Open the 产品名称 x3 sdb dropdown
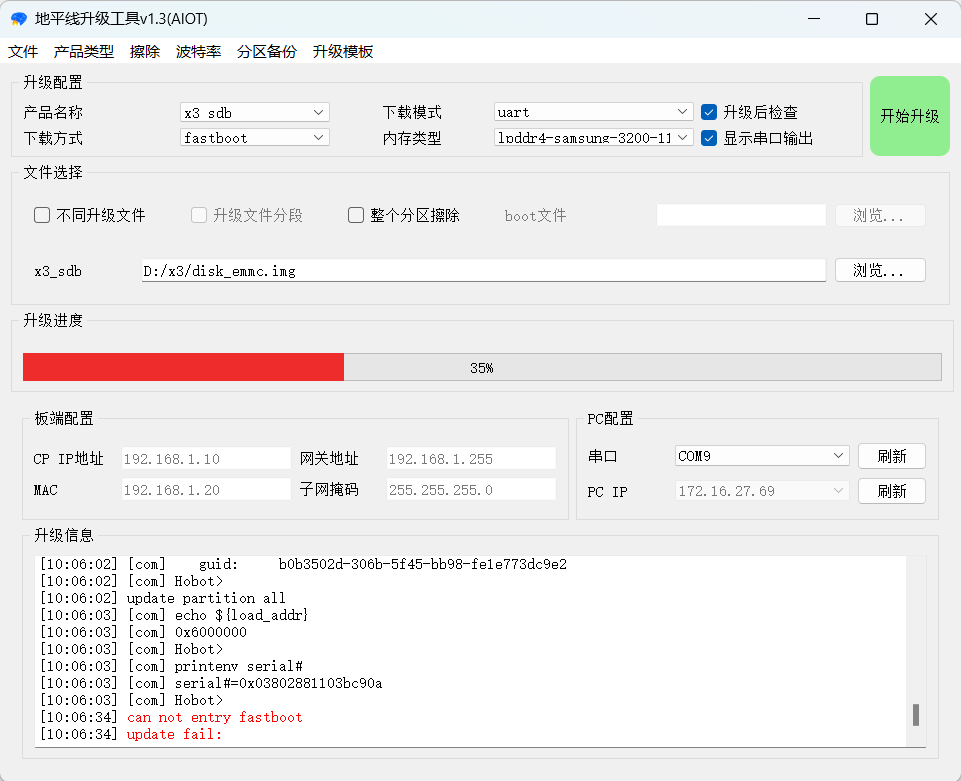Image resolution: width=961 pixels, height=781 pixels. (x=255, y=112)
